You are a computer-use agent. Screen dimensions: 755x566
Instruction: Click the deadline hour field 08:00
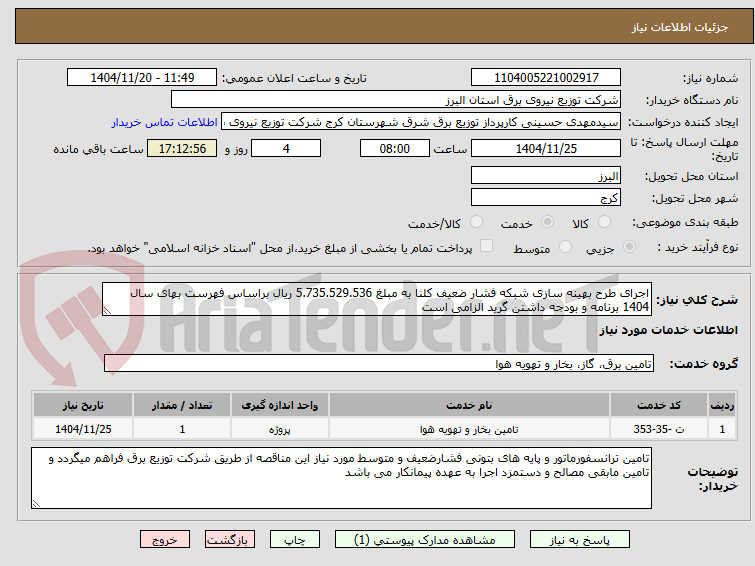tap(395, 148)
